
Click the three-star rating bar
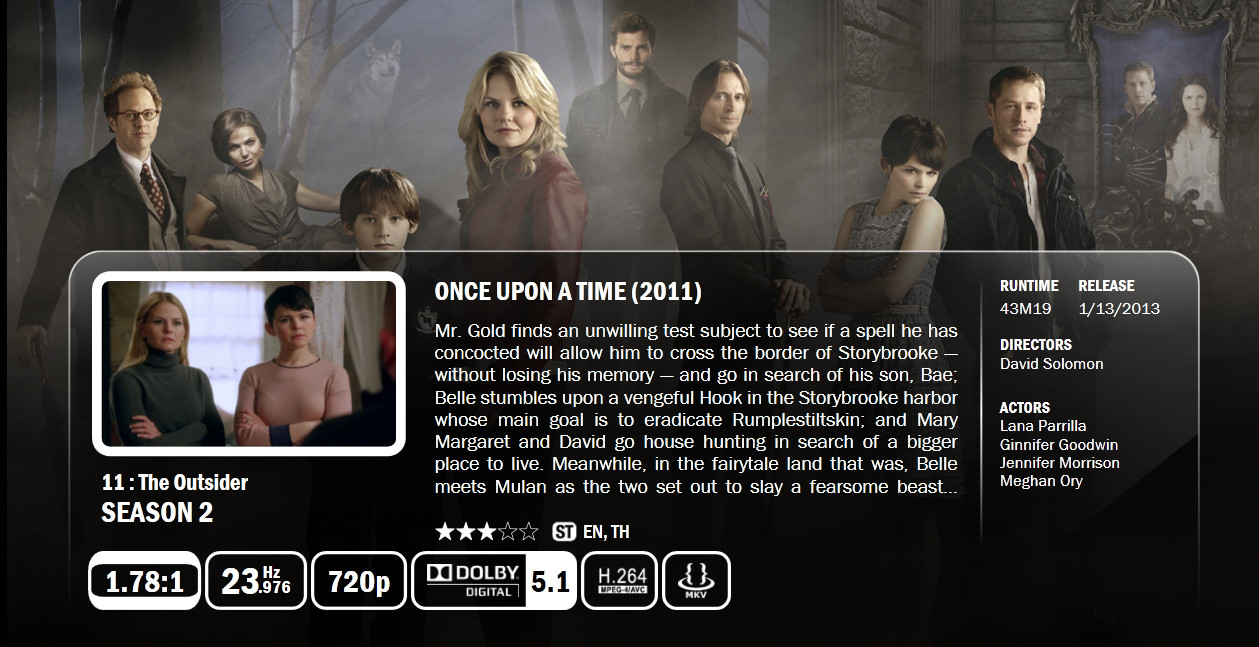pyautogui.click(x=487, y=531)
